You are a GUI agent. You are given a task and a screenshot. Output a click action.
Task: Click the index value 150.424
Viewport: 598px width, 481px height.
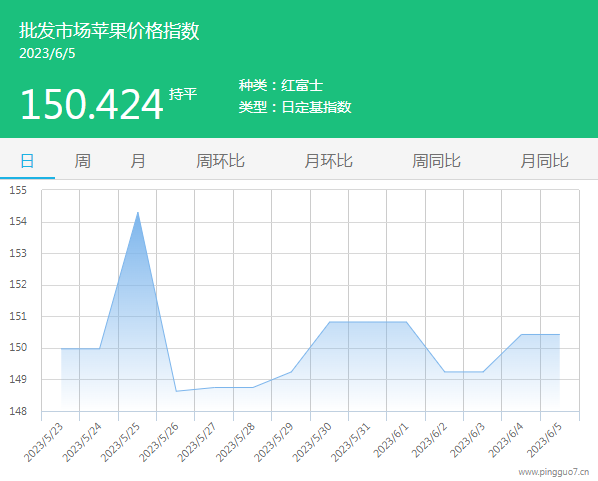[x=92, y=104]
